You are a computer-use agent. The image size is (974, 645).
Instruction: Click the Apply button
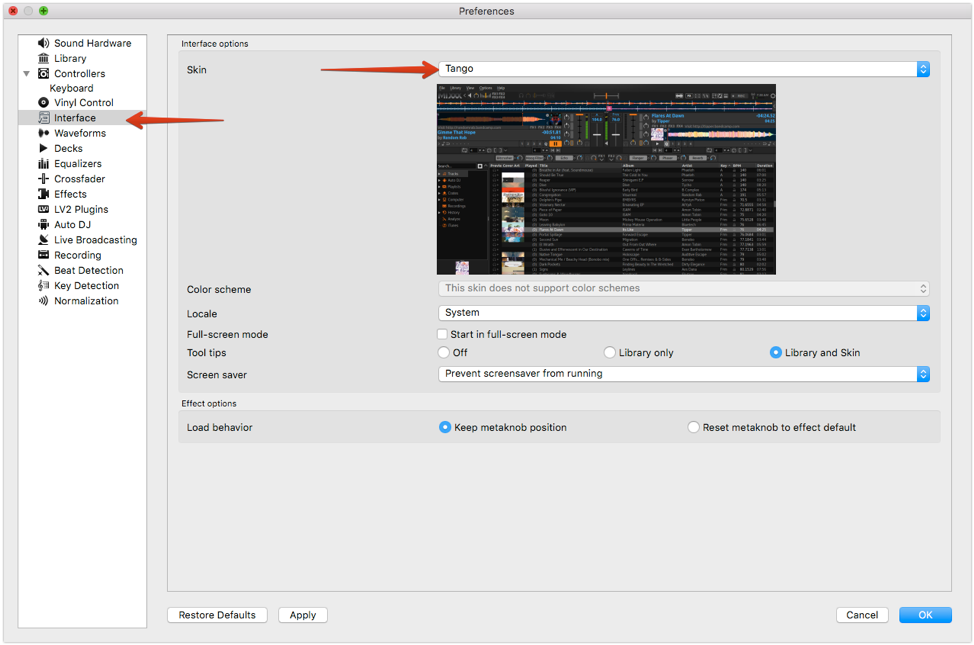click(x=303, y=615)
